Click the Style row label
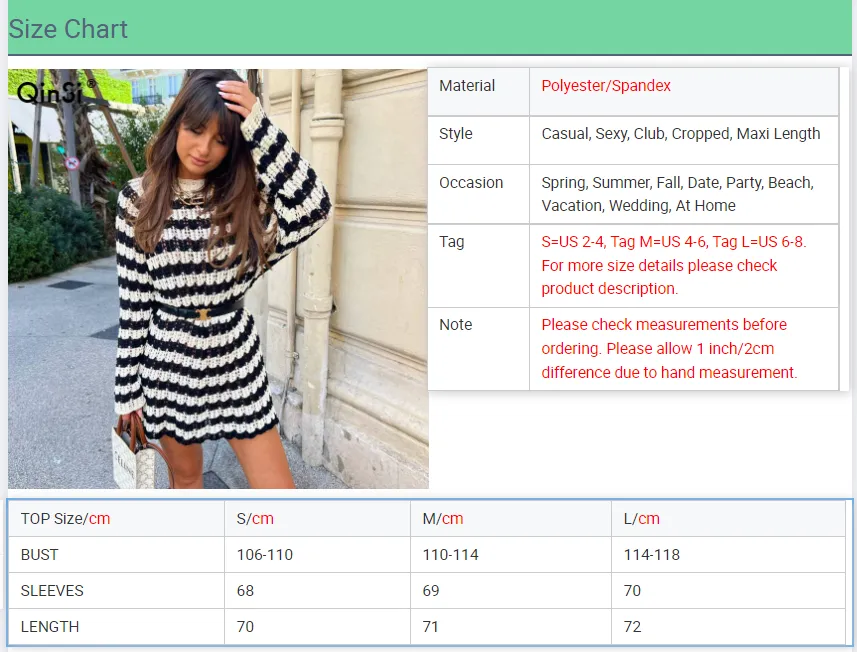The image size is (857, 652). click(456, 134)
